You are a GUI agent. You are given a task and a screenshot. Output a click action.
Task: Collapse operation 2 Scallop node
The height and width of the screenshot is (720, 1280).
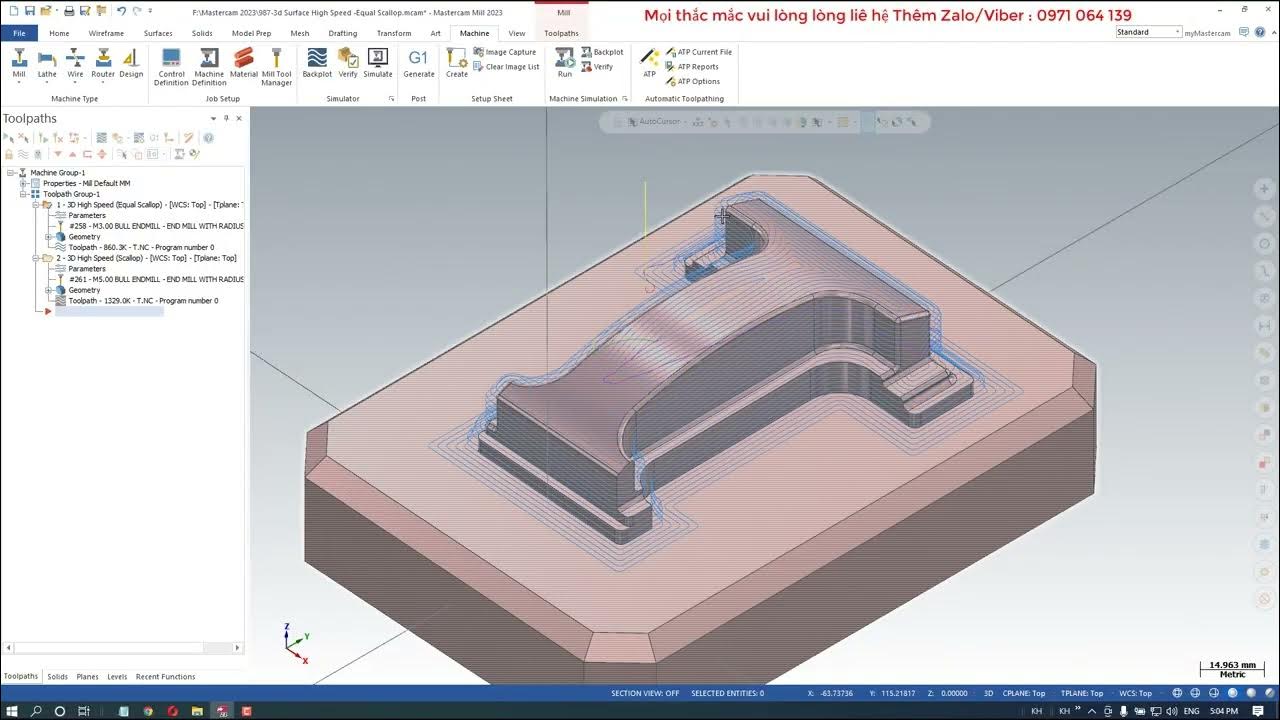35,258
